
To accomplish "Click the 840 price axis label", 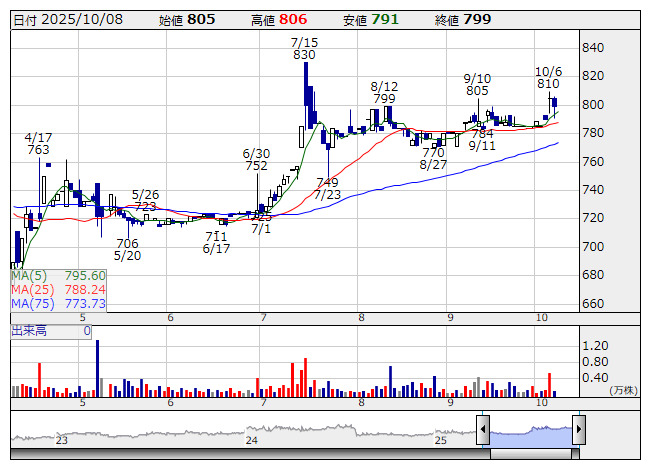I will pos(593,47).
